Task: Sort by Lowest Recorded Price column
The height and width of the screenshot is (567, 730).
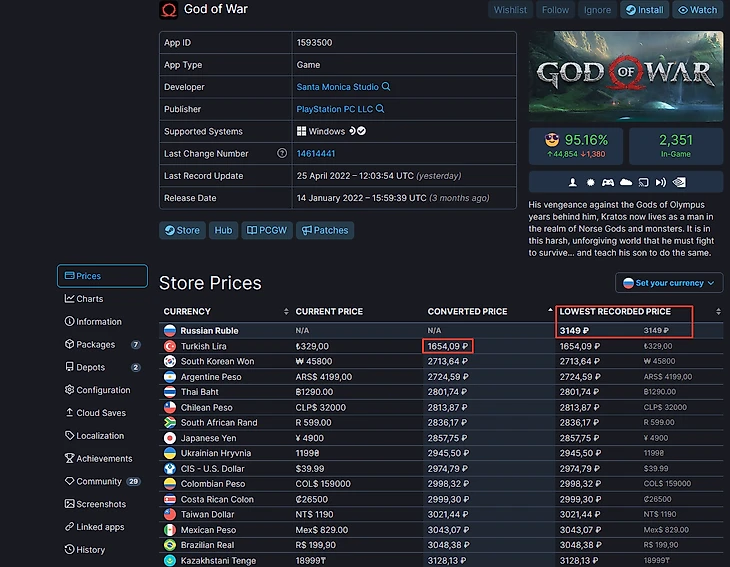Action: pos(615,312)
